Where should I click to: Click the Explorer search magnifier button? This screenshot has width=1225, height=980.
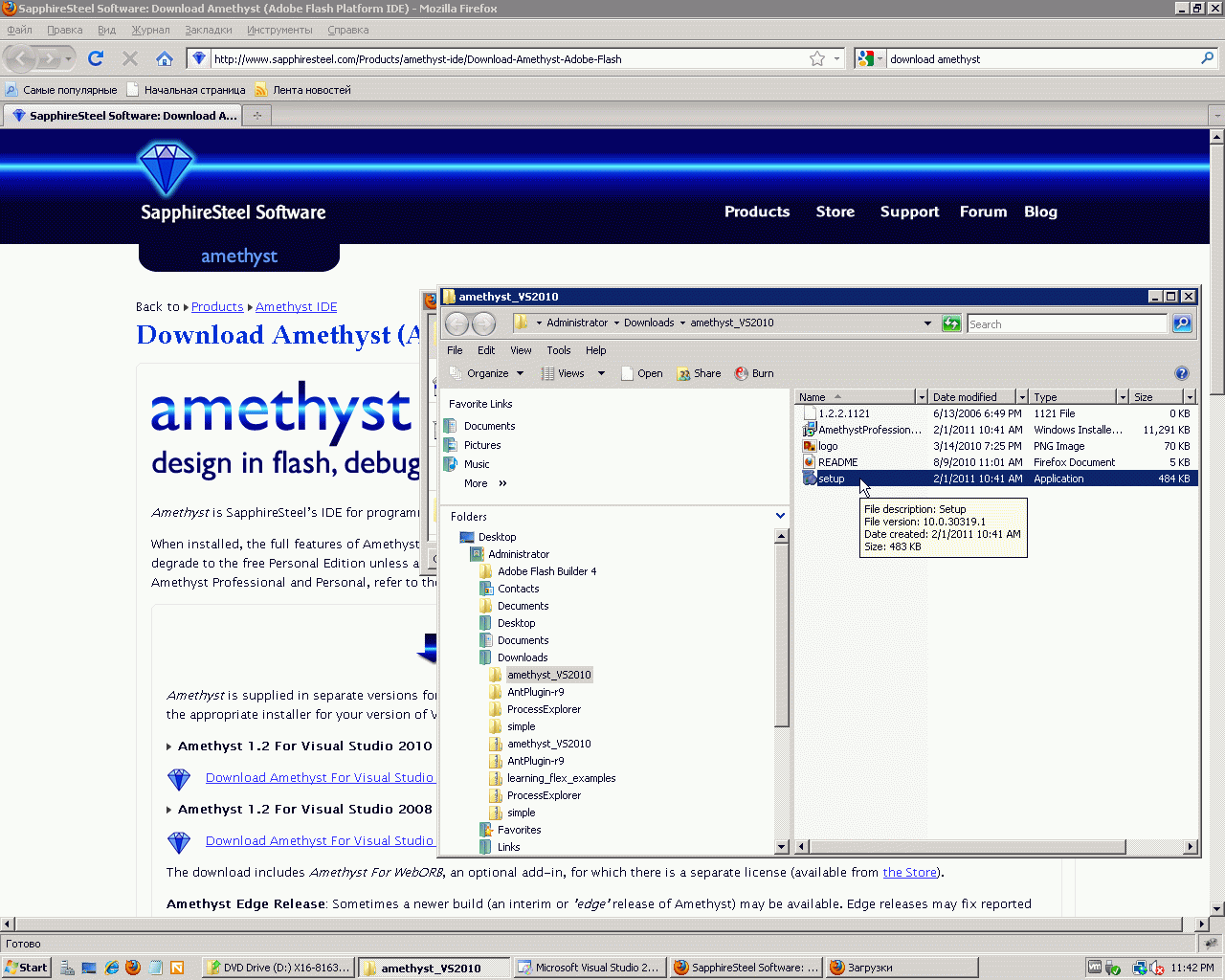click(1182, 323)
